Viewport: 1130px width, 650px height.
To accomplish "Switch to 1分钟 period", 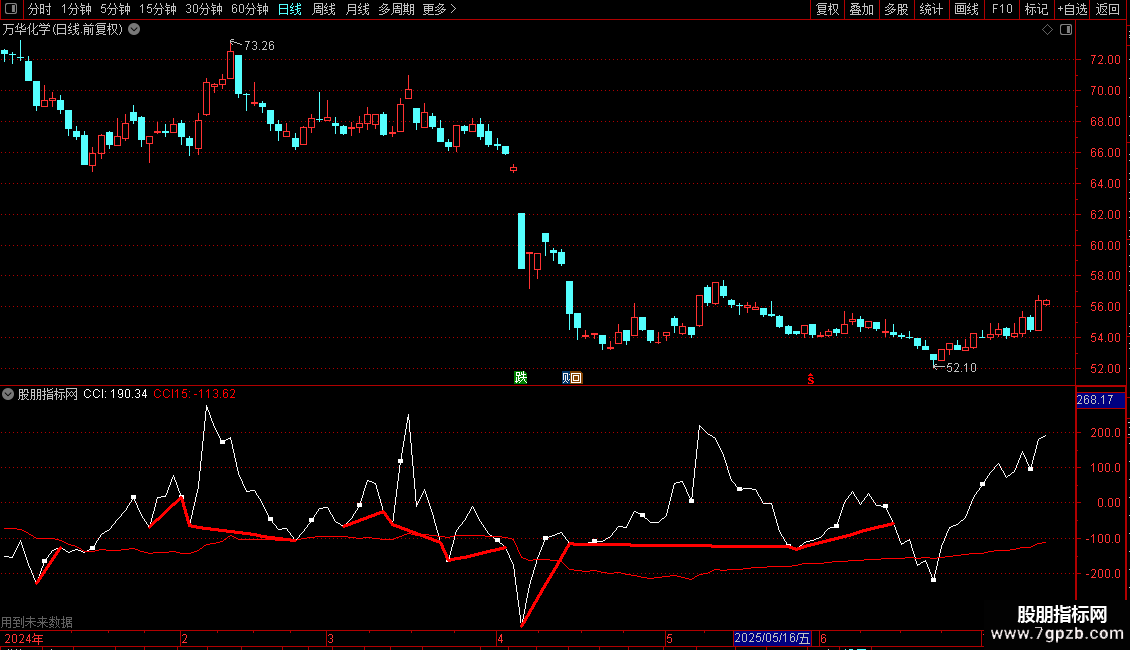I will pyautogui.click(x=76, y=9).
